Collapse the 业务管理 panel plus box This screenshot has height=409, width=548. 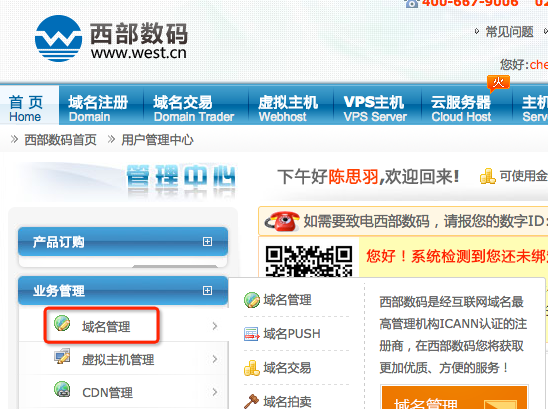point(207,290)
